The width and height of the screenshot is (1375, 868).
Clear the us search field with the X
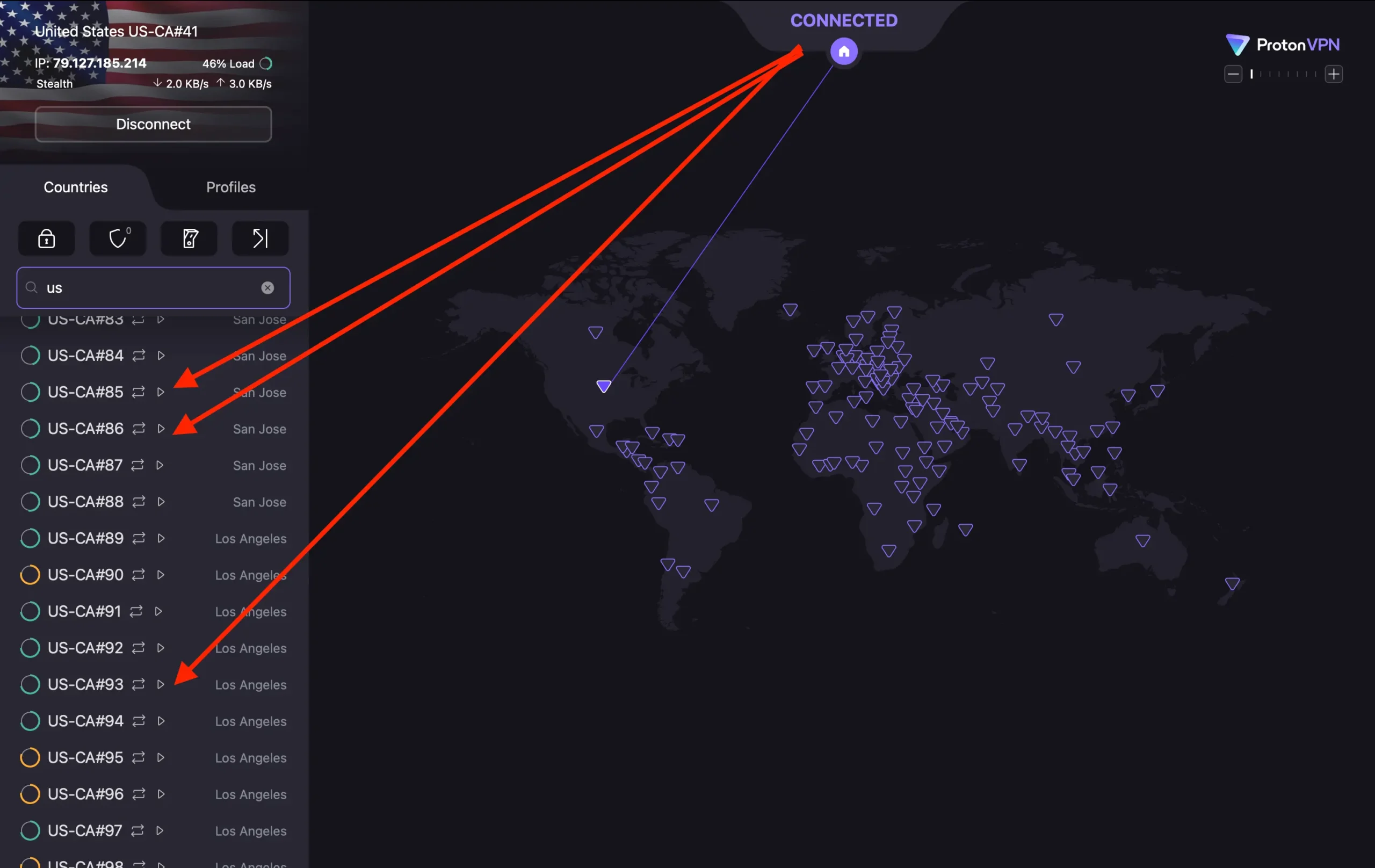[268, 287]
